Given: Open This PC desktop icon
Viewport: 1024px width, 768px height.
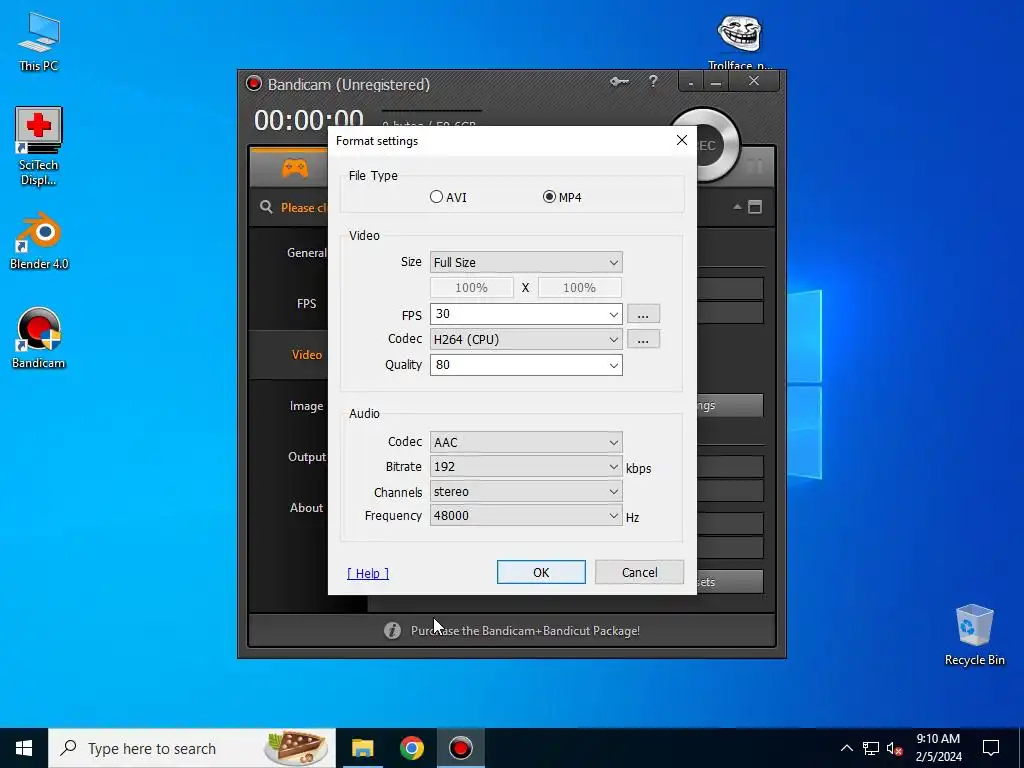Looking at the screenshot, I should (39, 41).
